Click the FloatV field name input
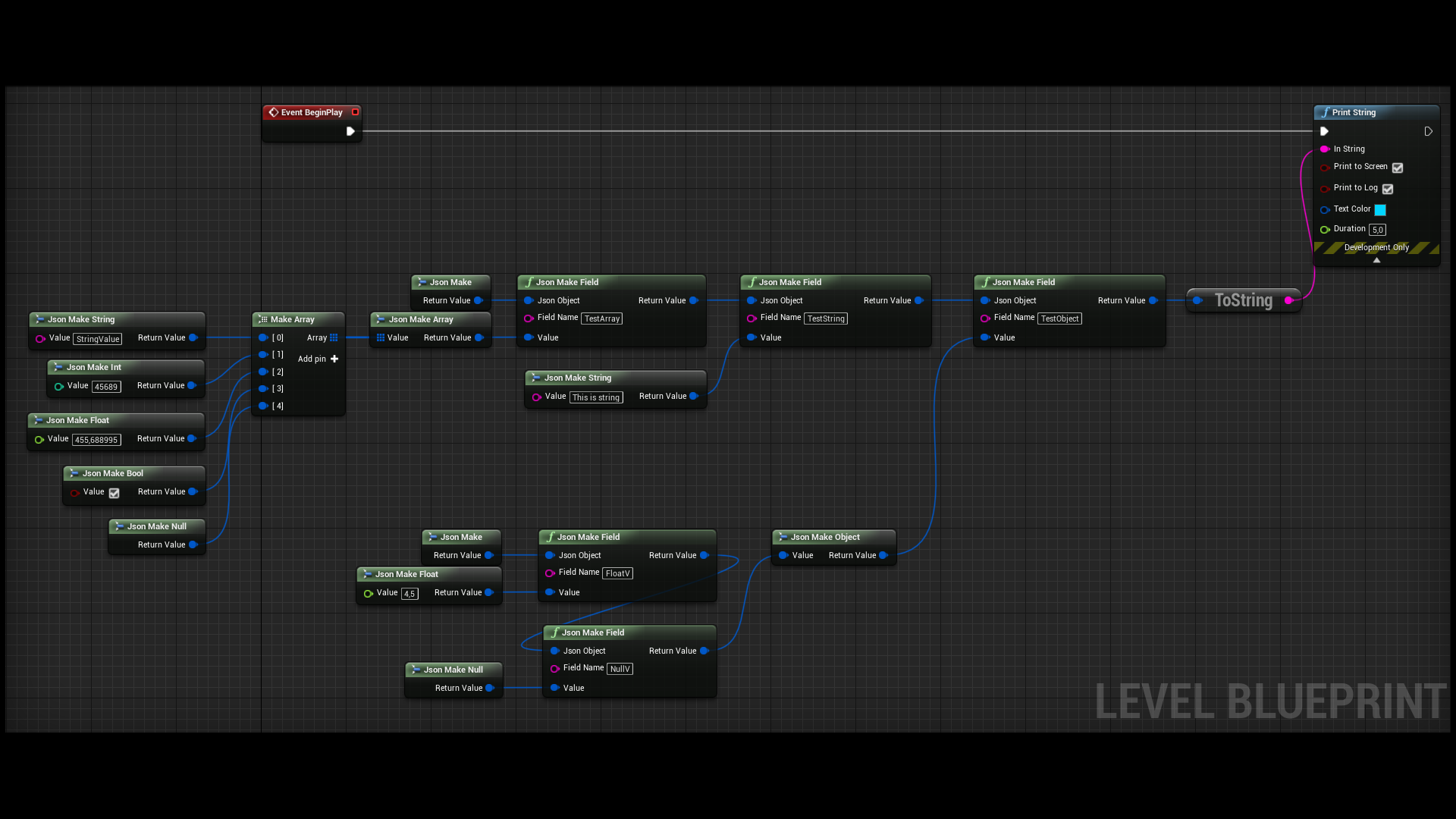1456x819 pixels. point(617,573)
